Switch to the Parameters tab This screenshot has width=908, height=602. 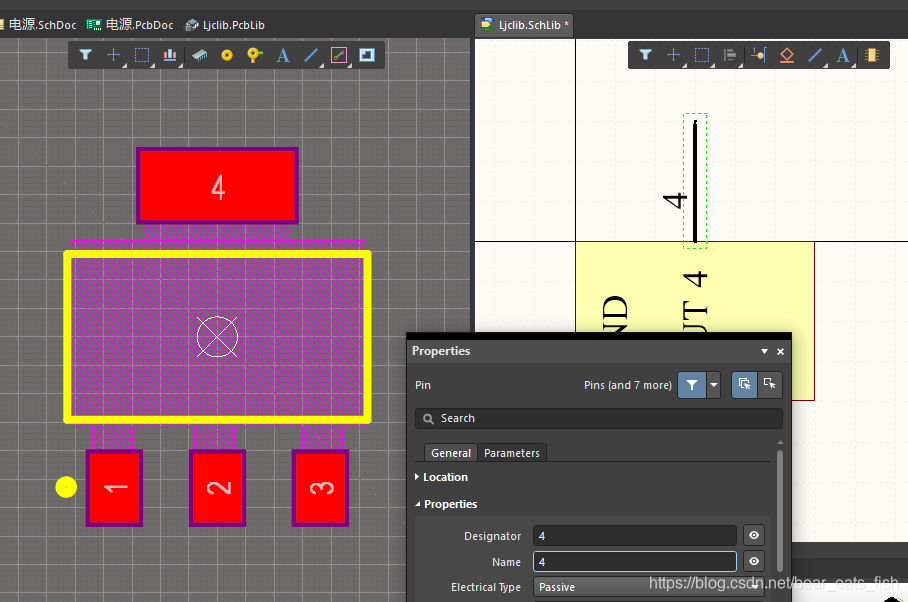pyautogui.click(x=511, y=453)
